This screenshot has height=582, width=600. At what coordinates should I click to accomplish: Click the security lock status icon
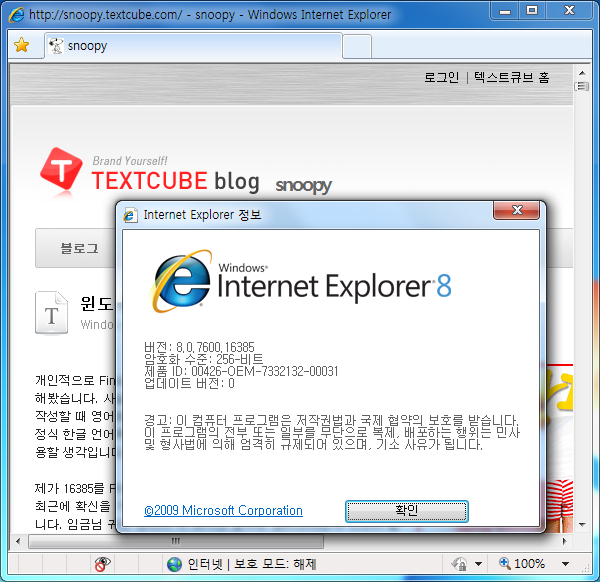pos(460,564)
